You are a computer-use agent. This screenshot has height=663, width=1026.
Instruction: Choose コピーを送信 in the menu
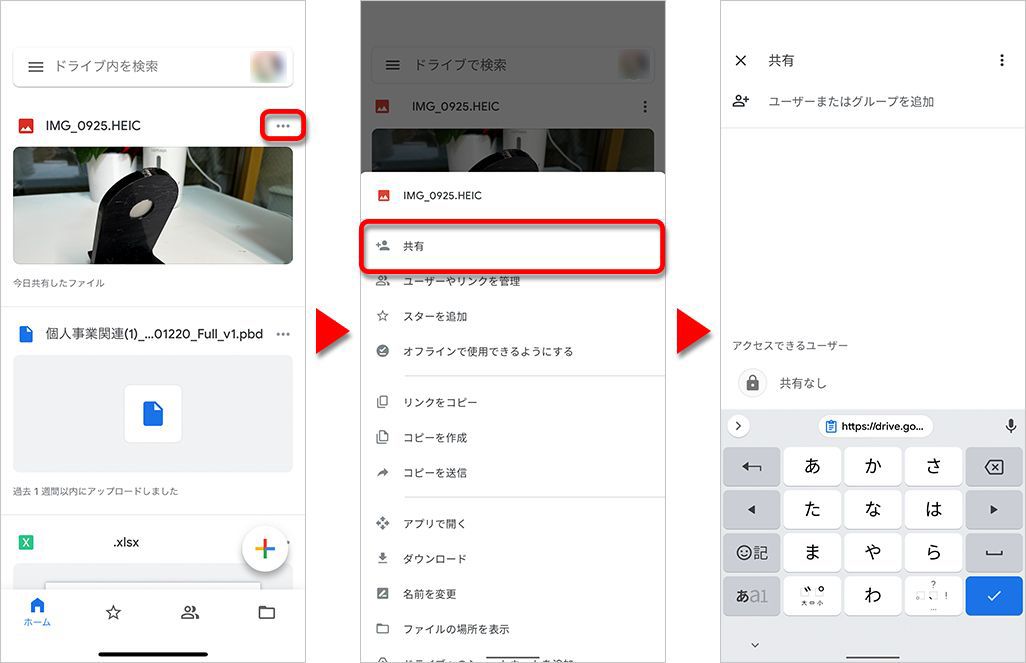[512, 473]
